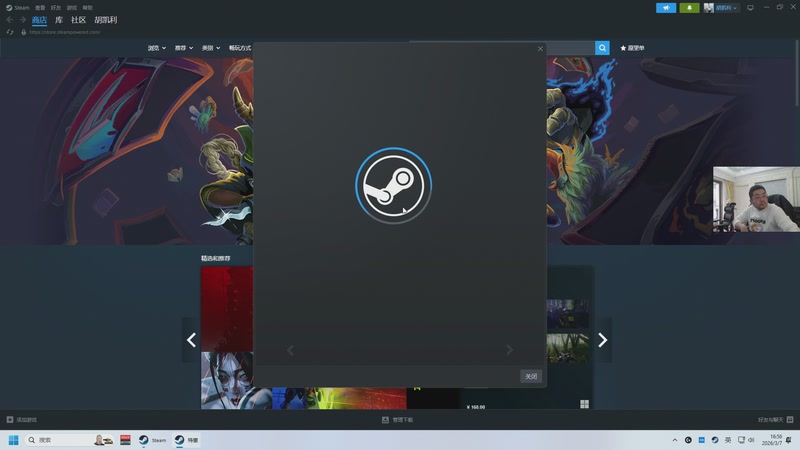Screen dimensions: 800x450
Task: Go to previous item using dialog left arrow
Action: pyautogui.click(x=290, y=350)
